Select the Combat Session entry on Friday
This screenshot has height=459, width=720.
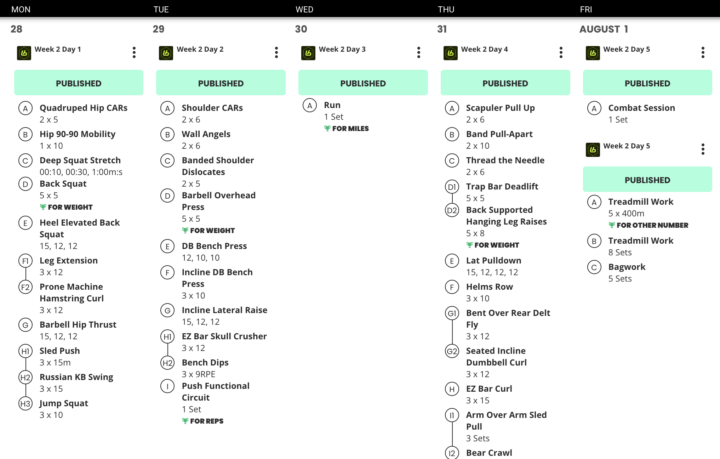pos(641,108)
